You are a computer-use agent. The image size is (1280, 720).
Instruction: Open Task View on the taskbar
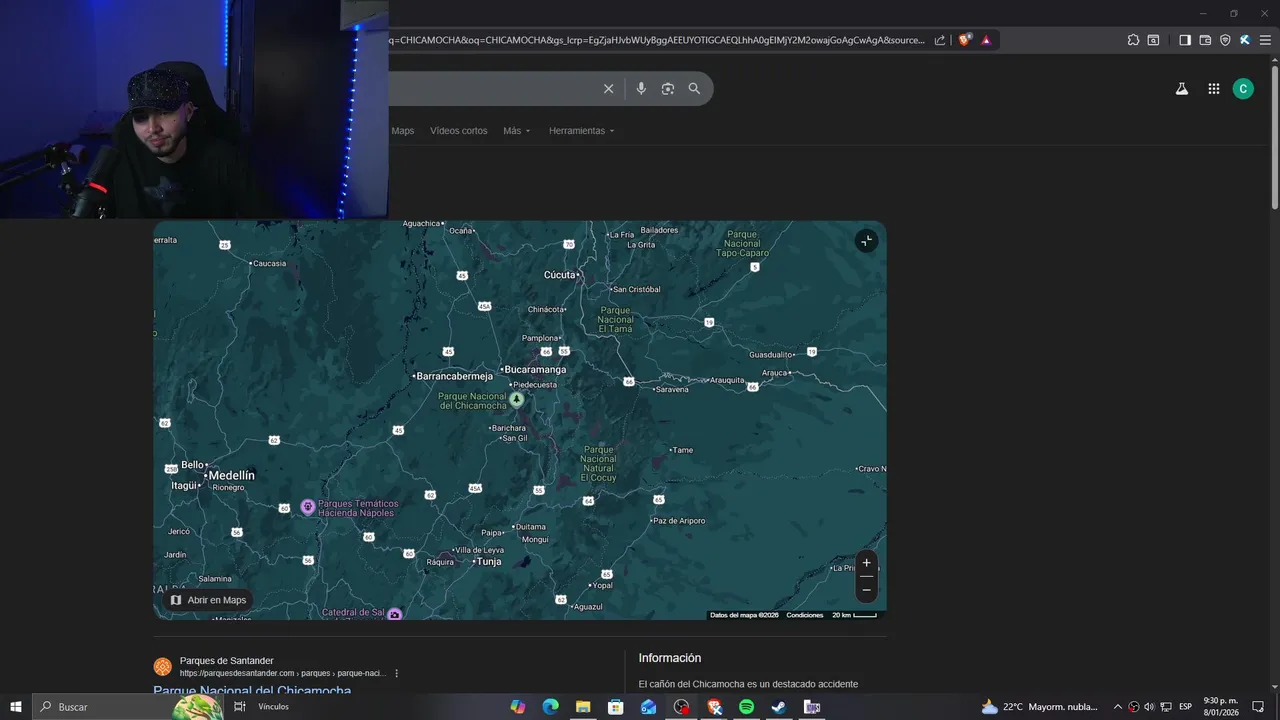(x=240, y=707)
